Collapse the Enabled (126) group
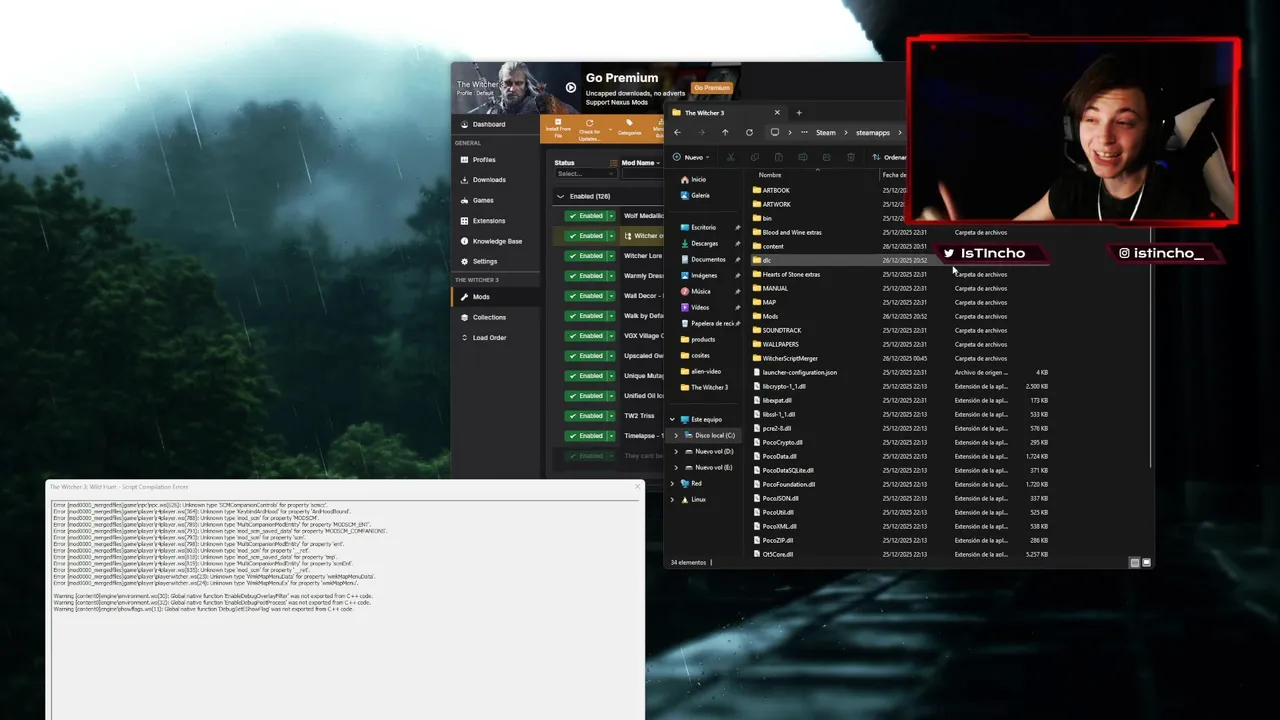This screenshot has height=720, width=1280. 560,196
